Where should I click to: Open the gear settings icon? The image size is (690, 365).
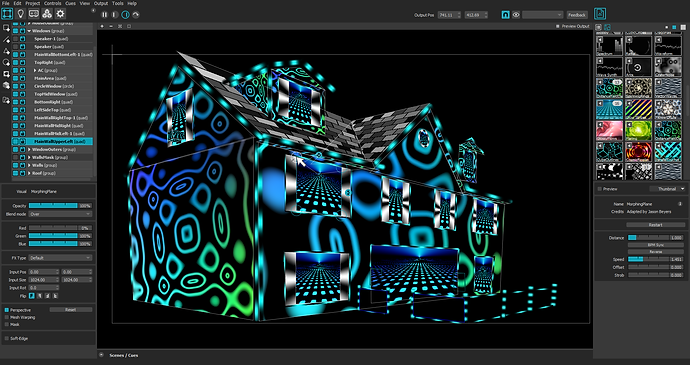(60, 14)
